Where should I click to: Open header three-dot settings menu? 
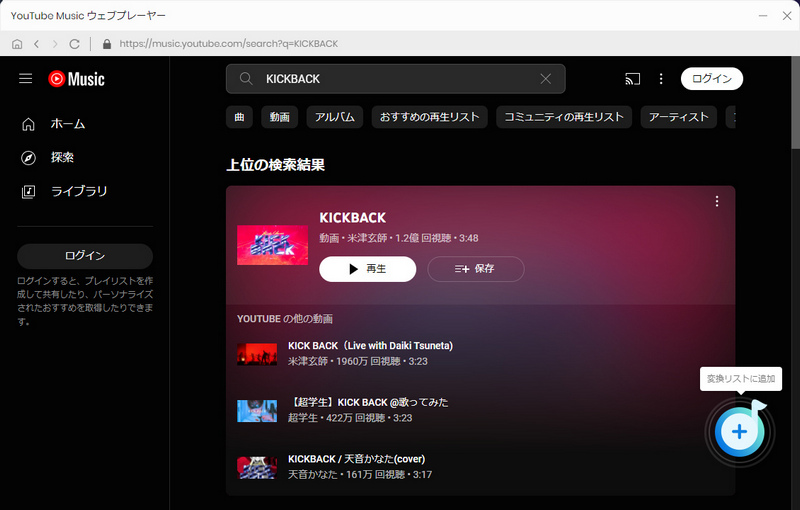pos(661,79)
